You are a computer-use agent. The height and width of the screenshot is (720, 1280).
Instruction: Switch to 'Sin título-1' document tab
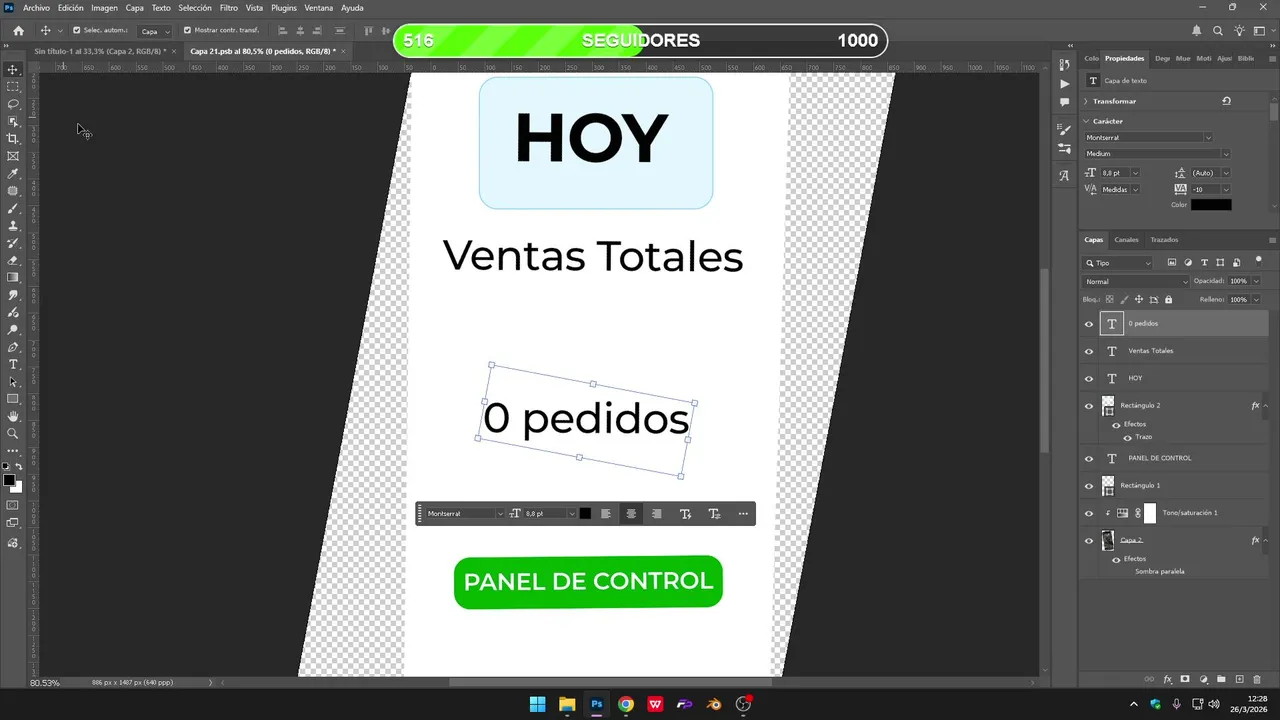point(100,51)
